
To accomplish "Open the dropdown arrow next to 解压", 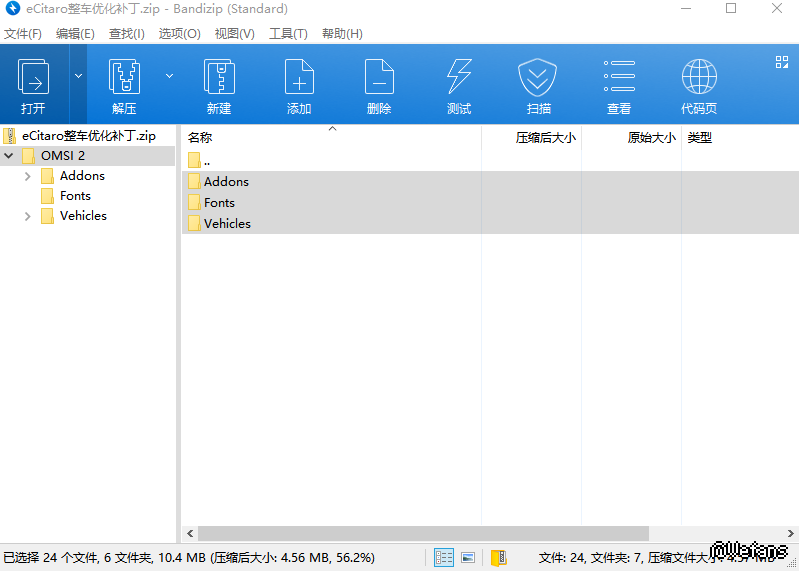I will pos(169,76).
